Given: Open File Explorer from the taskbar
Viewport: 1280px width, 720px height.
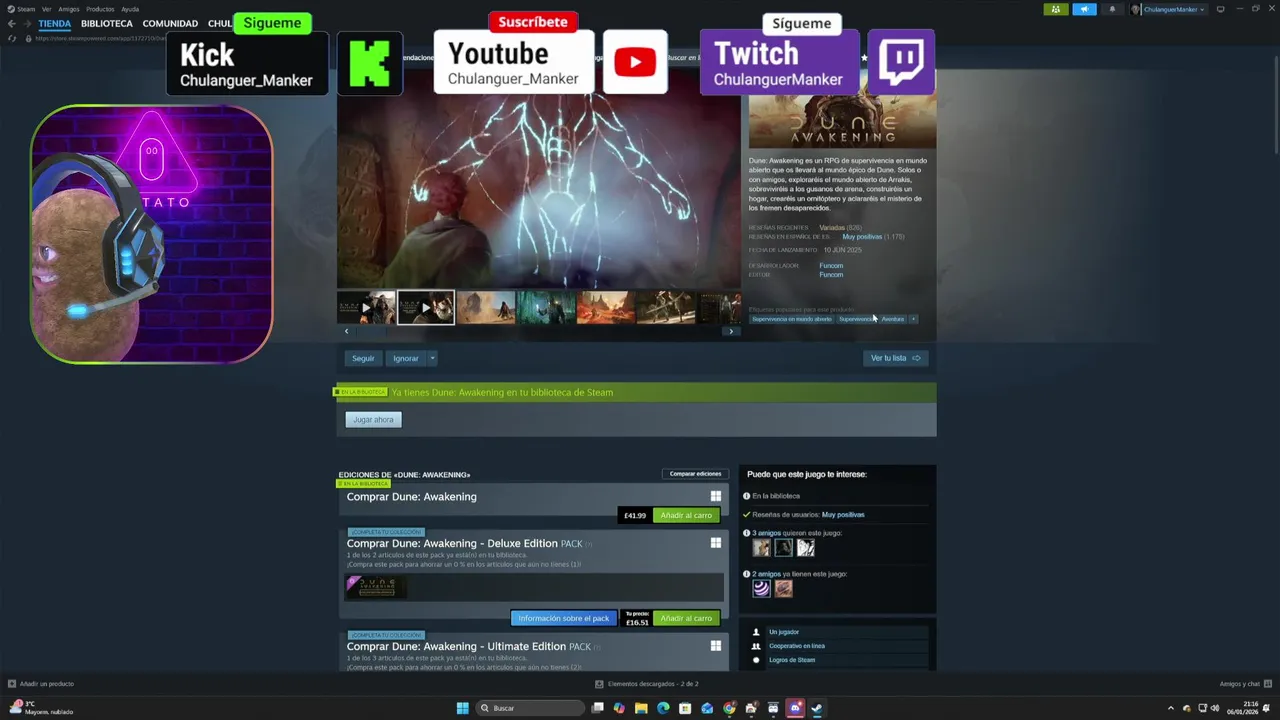Looking at the screenshot, I should click(x=641, y=708).
